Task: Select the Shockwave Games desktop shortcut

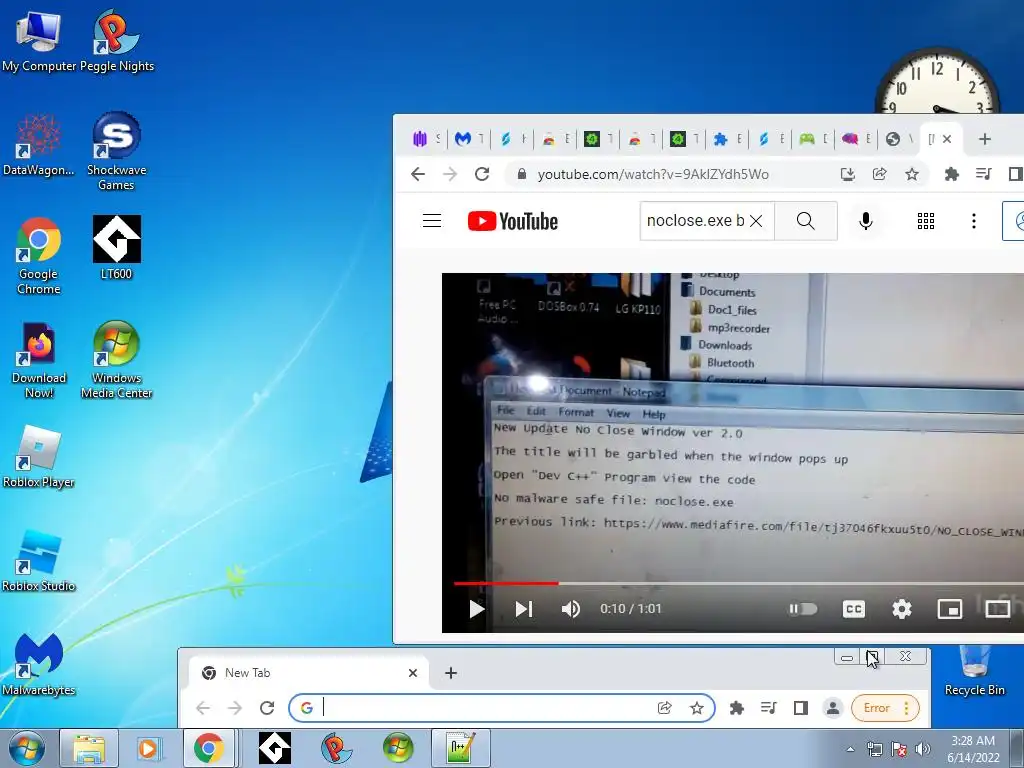Action: click(x=117, y=152)
